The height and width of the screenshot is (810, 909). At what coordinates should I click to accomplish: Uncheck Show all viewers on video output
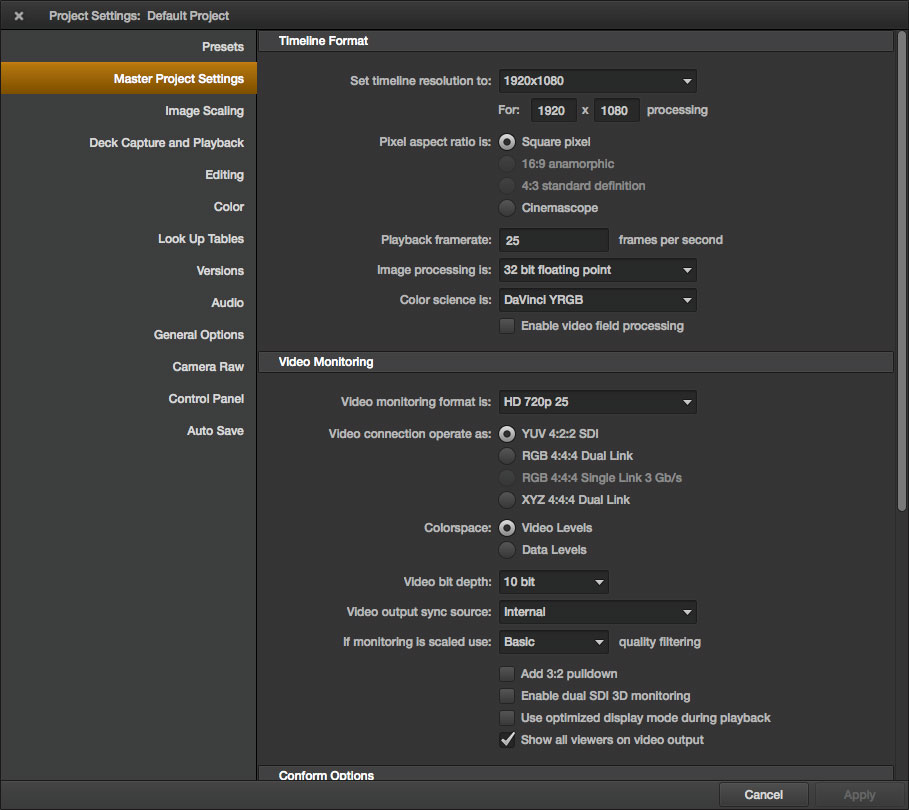(507, 740)
